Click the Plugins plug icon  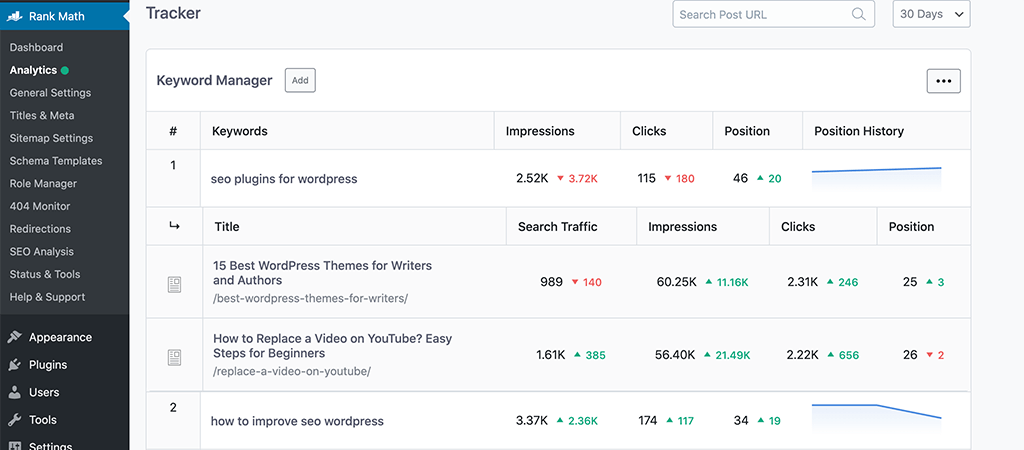(x=15, y=365)
